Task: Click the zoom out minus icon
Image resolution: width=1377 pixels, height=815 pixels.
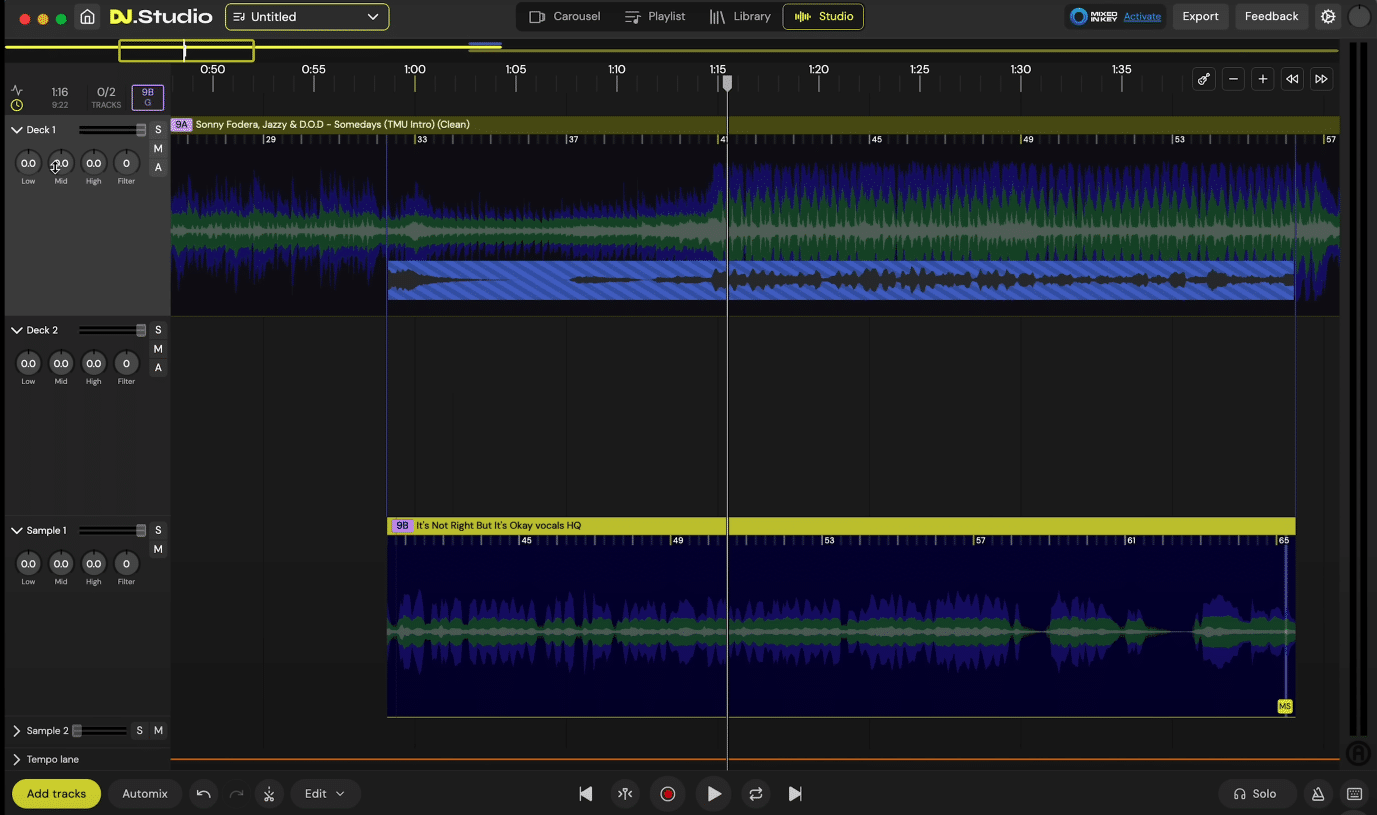Action: [1233, 79]
